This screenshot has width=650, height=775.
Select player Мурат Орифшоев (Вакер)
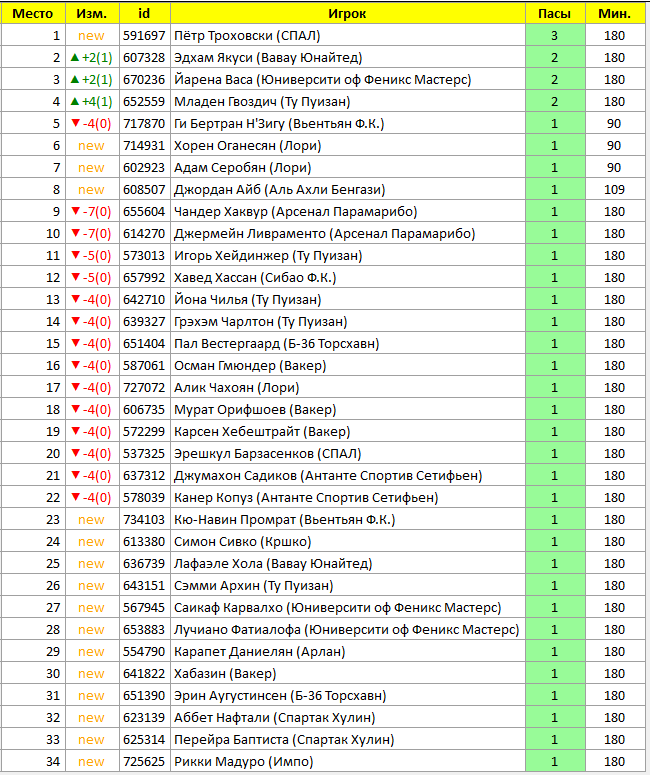tap(255, 410)
